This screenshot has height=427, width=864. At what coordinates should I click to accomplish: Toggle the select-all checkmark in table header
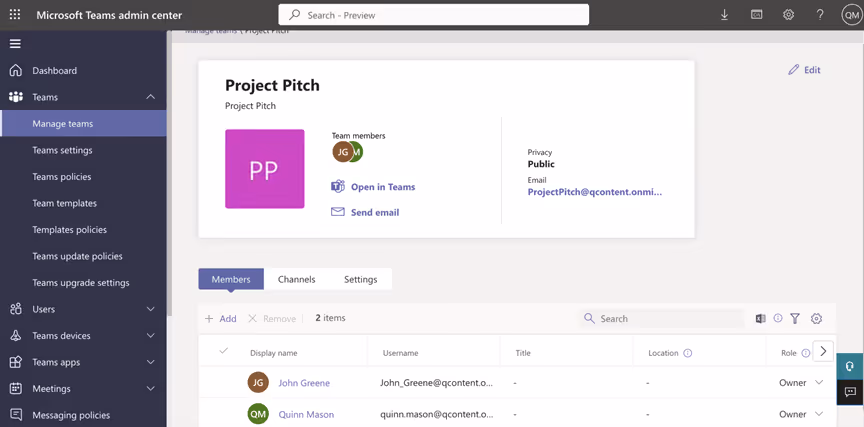tap(223, 350)
